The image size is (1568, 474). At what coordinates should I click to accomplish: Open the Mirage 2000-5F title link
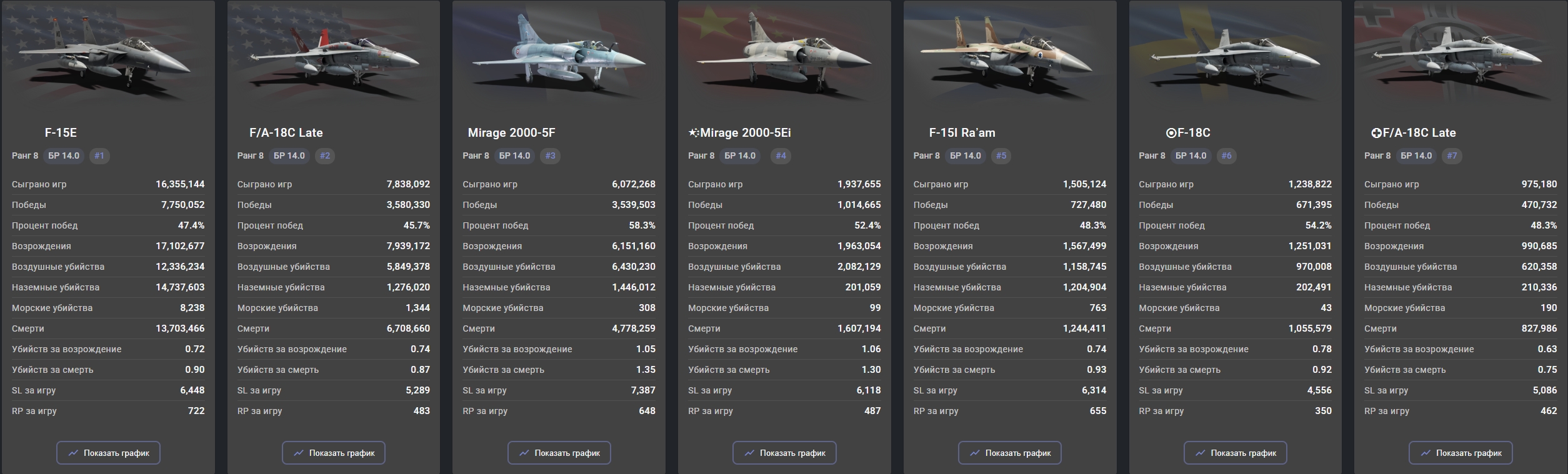click(511, 132)
